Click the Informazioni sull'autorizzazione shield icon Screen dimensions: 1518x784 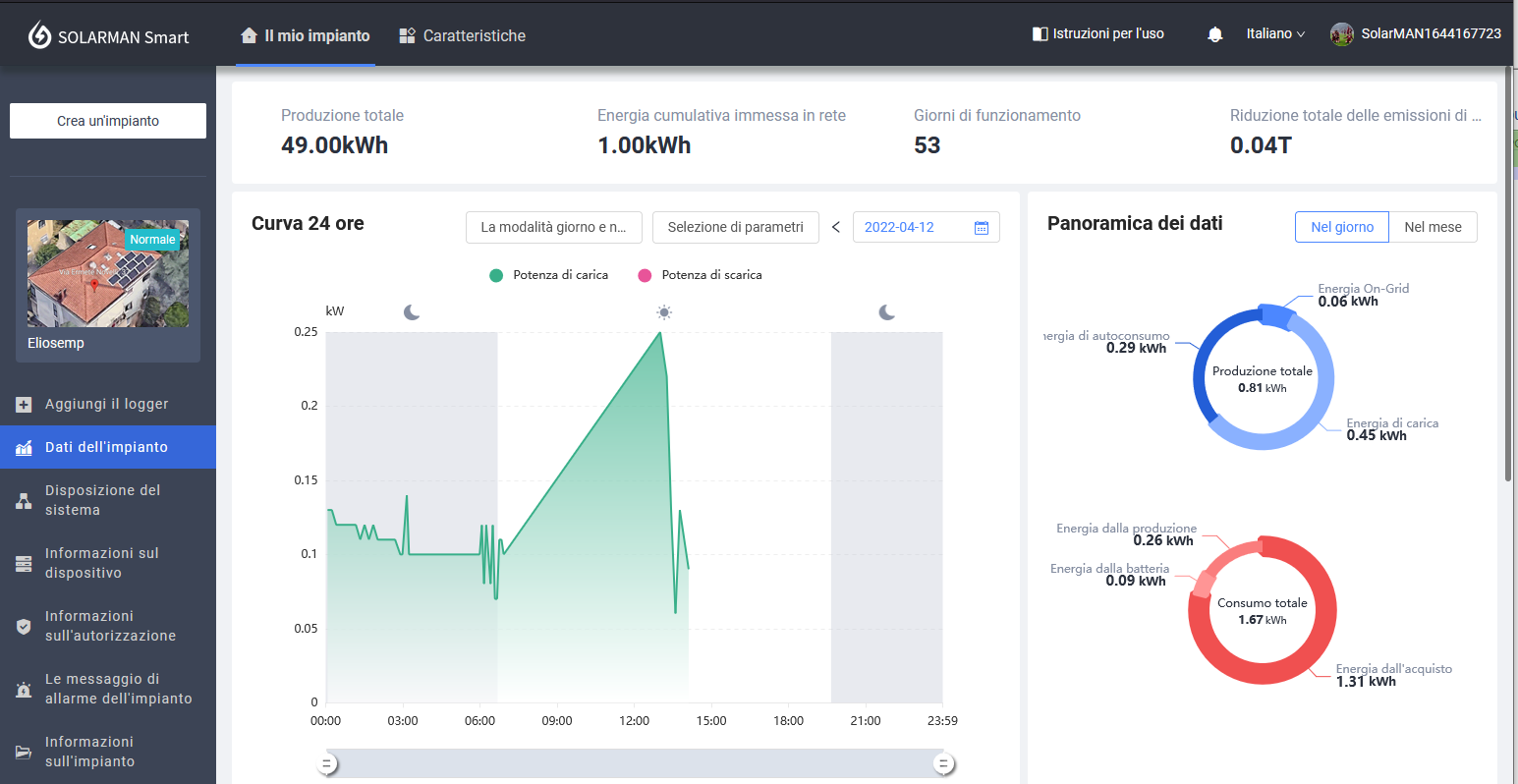pyautogui.click(x=25, y=627)
